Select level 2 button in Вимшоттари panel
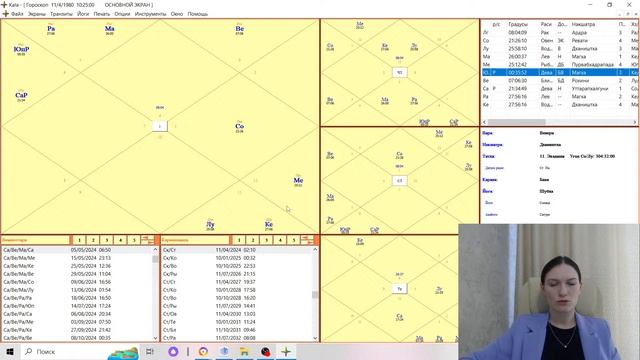640x360 pixels. pos(93,240)
